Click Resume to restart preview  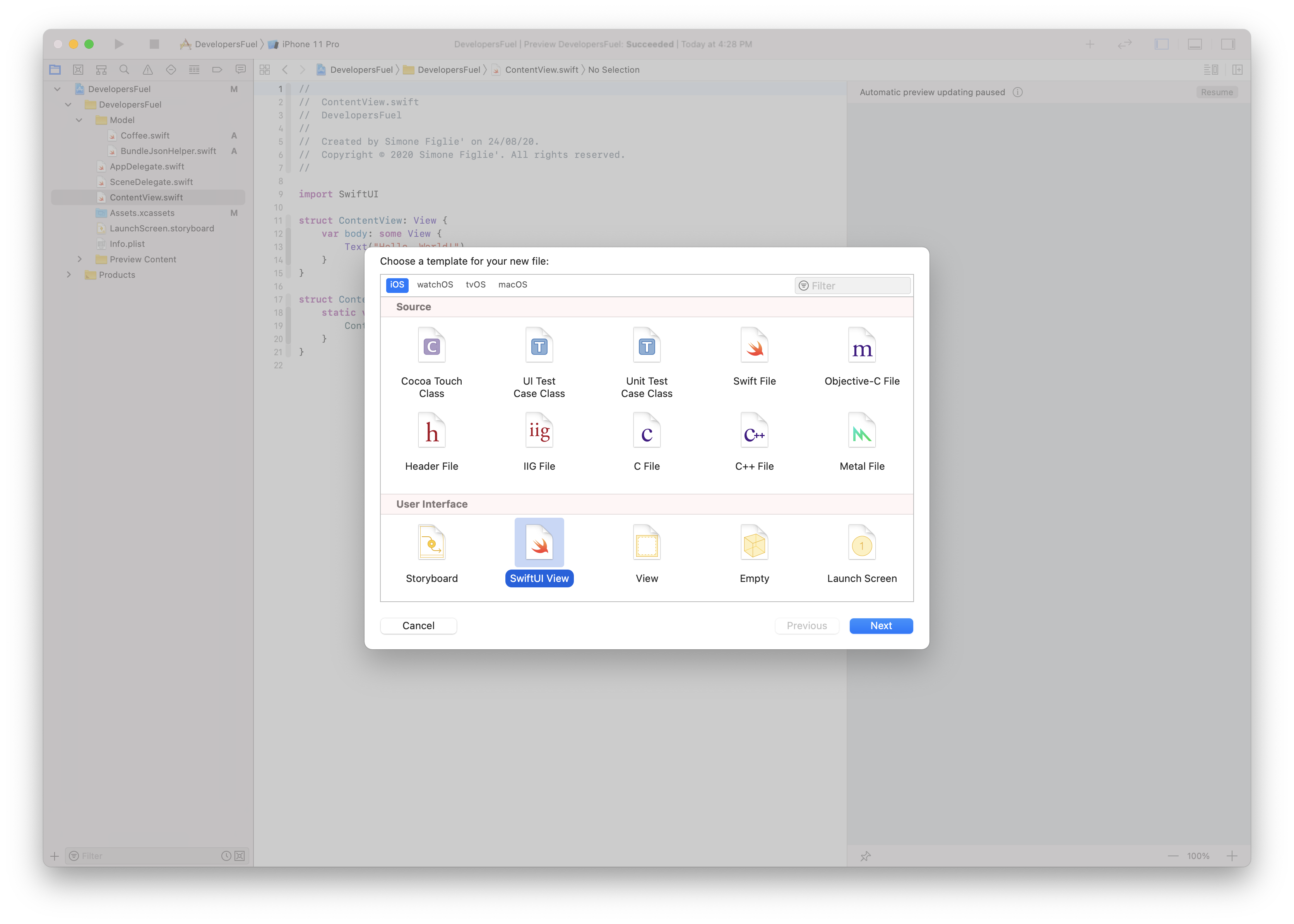[x=1217, y=92]
